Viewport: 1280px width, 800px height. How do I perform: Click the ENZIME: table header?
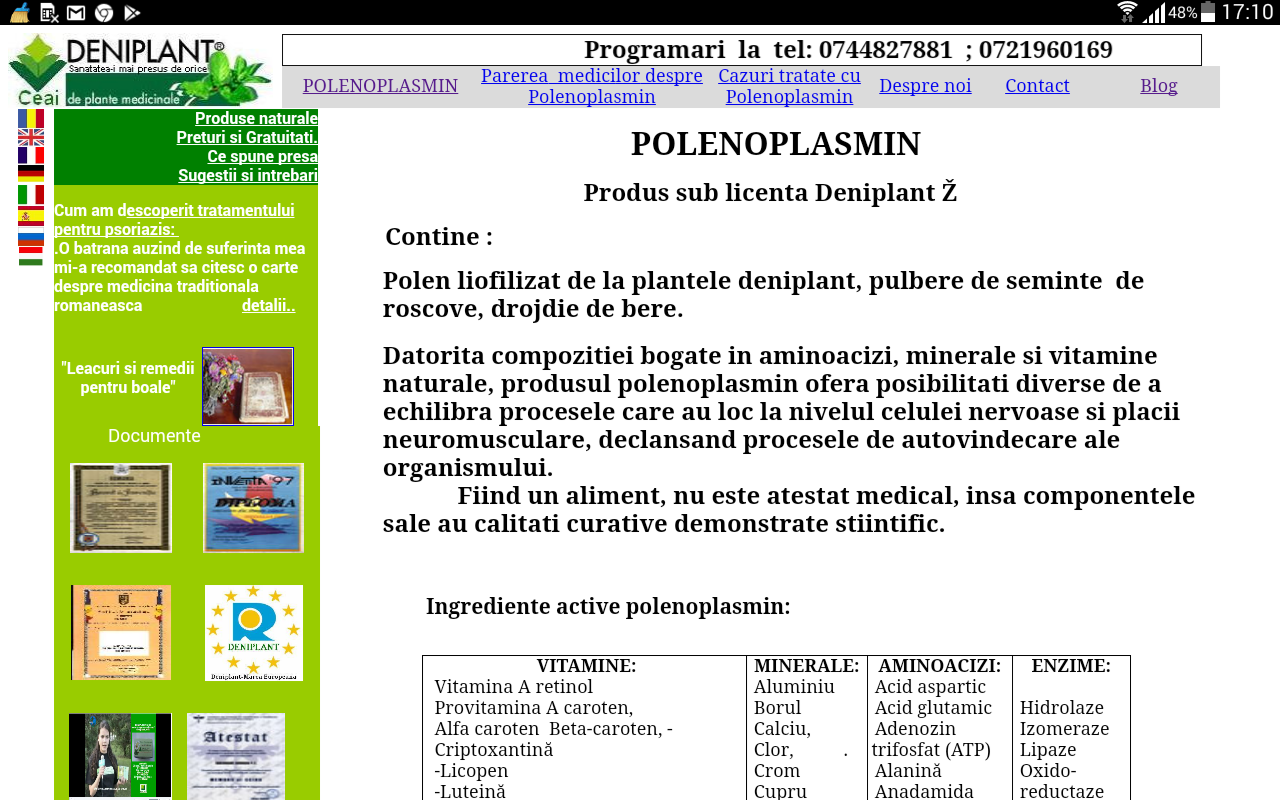(1071, 666)
